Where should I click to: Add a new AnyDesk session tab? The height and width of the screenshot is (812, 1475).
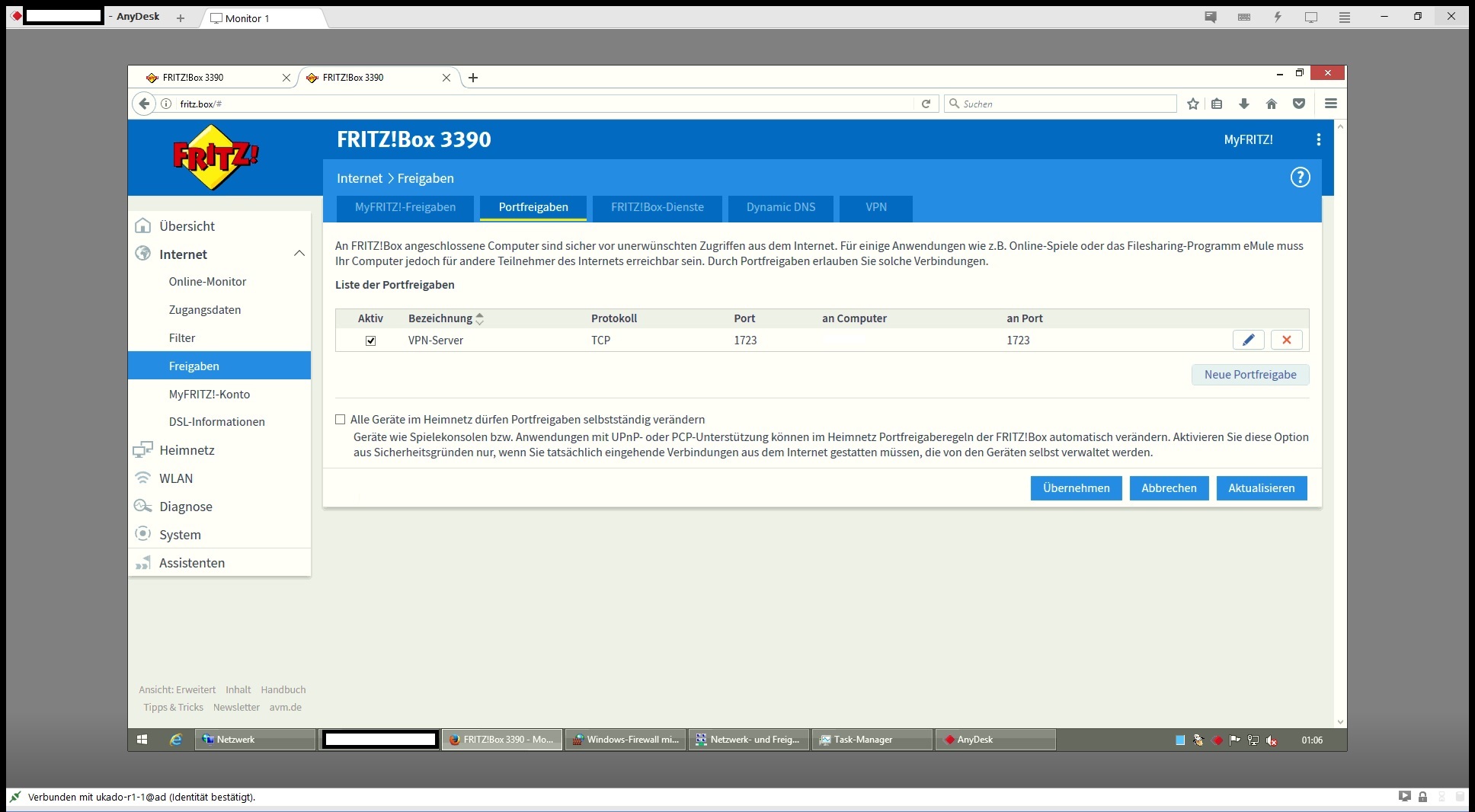click(181, 18)
